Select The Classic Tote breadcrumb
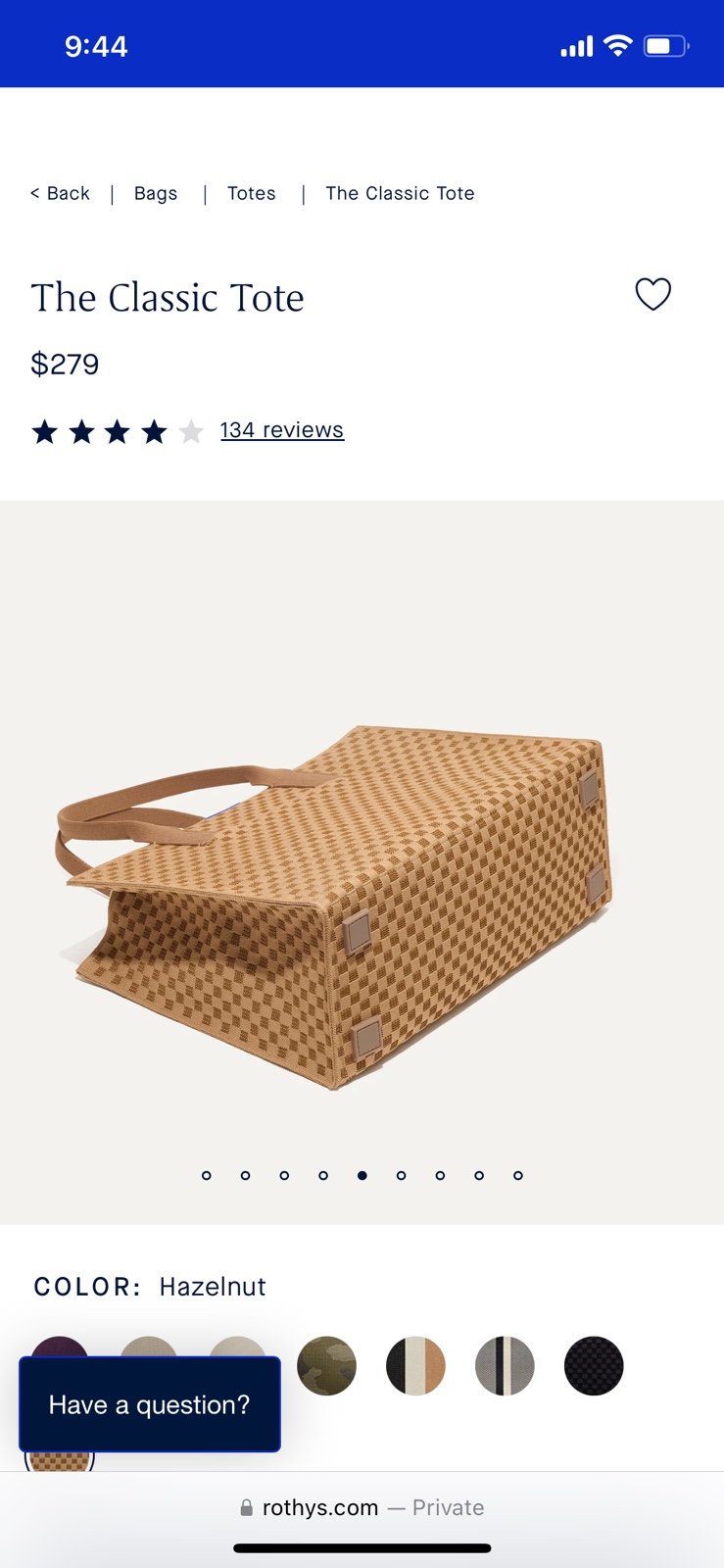724x1568 pixels. (400, 193)
